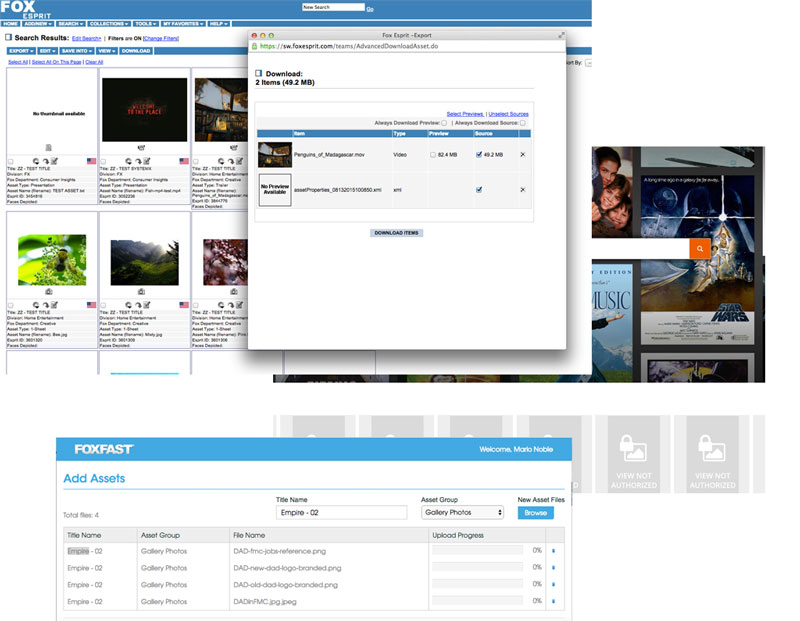
Task: Uncheck the 49.2 MB source checkbox
Action: tap(480, 155)
